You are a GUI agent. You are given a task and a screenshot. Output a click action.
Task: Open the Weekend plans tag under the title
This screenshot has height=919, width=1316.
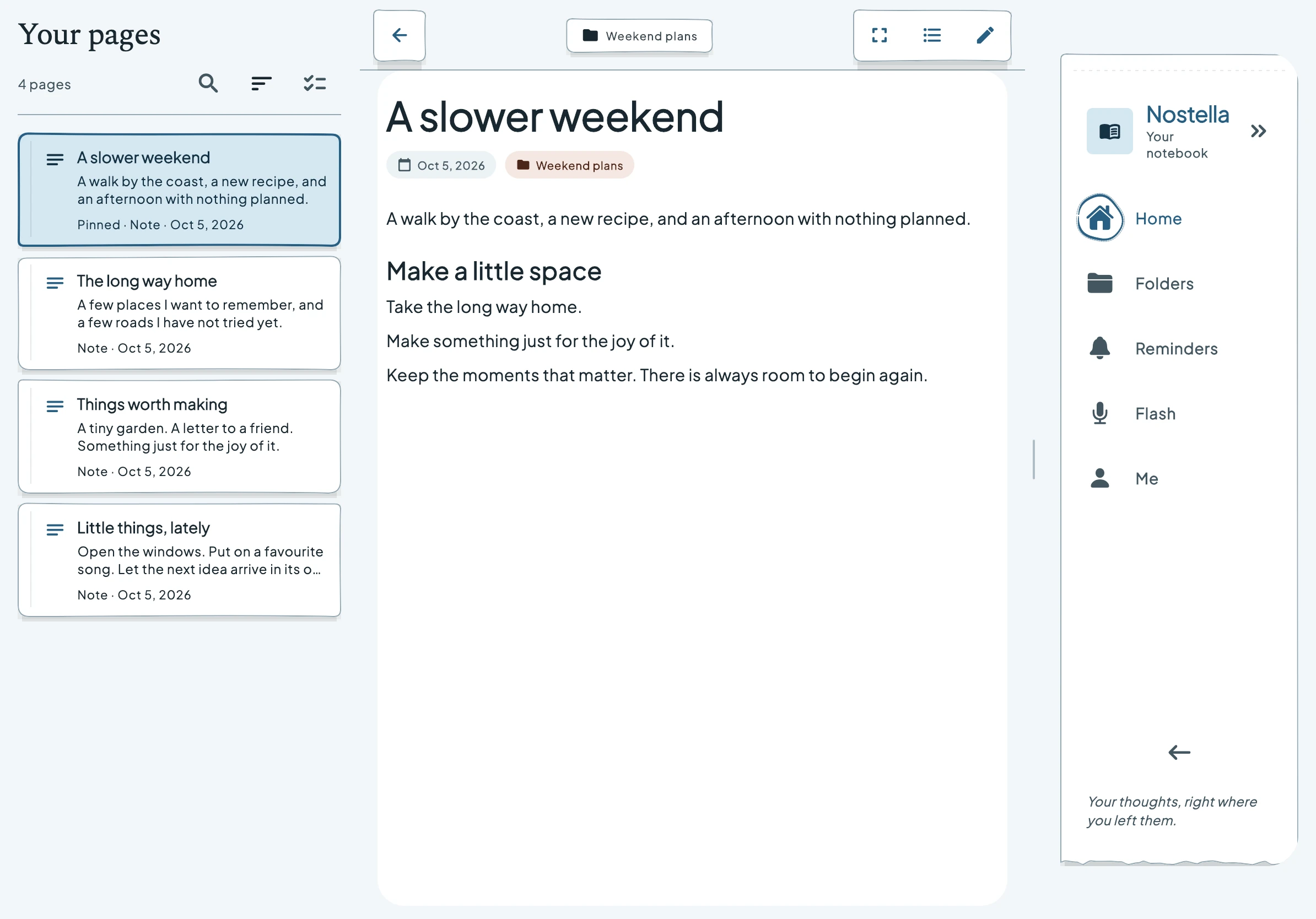[570, 165]
